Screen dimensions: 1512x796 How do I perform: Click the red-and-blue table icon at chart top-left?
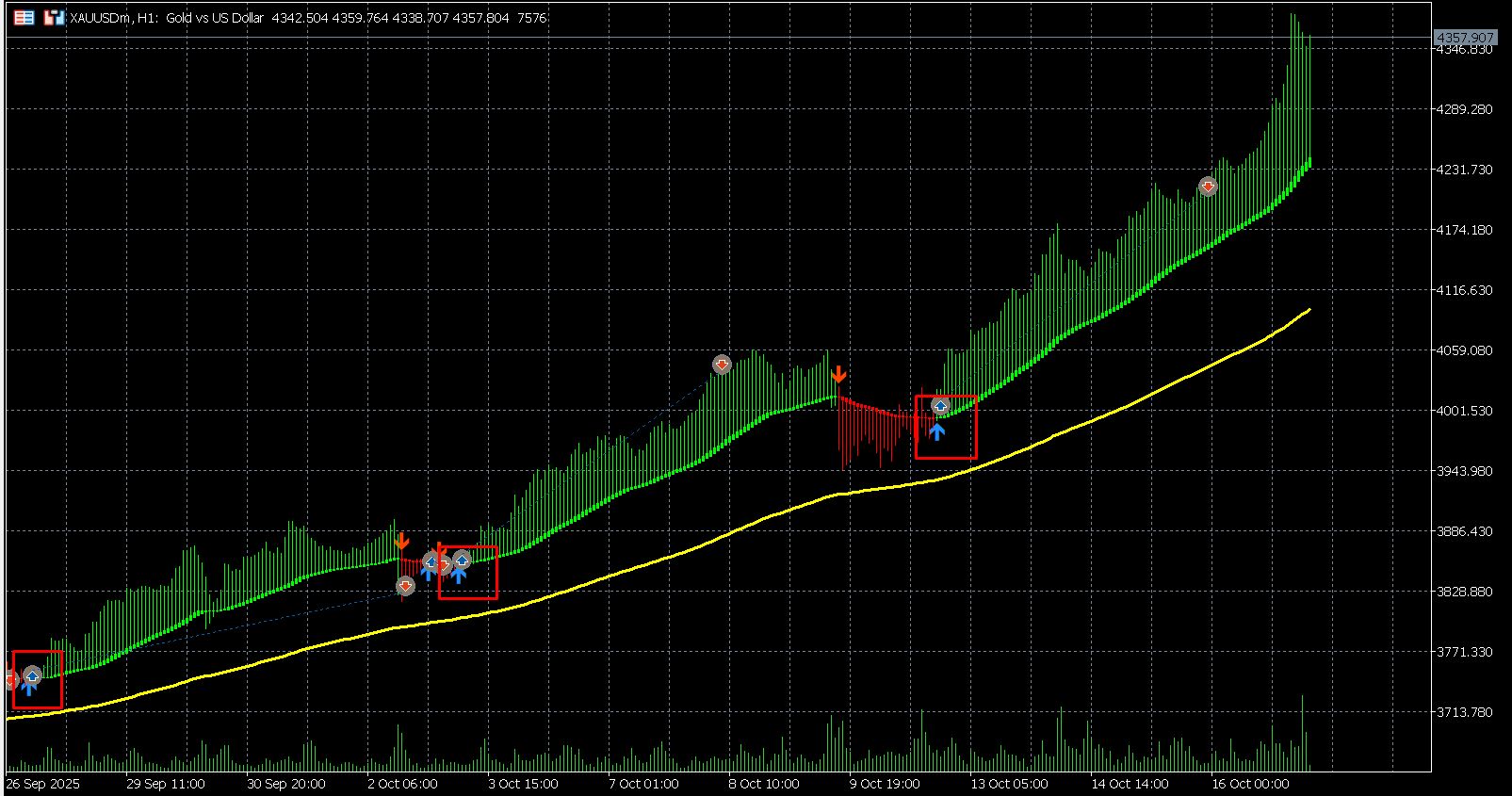pyautogui.click(x=24, y=17)
